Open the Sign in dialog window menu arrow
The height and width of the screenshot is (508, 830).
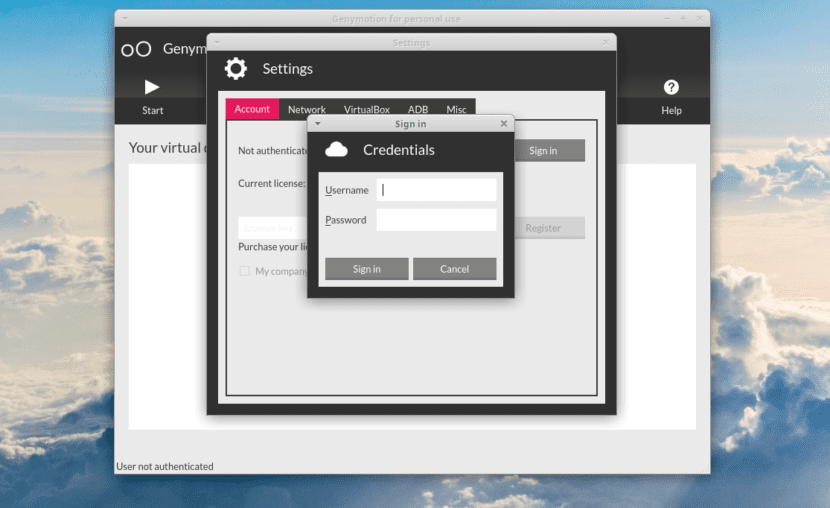pyautogui.click(x=318, y=124)
